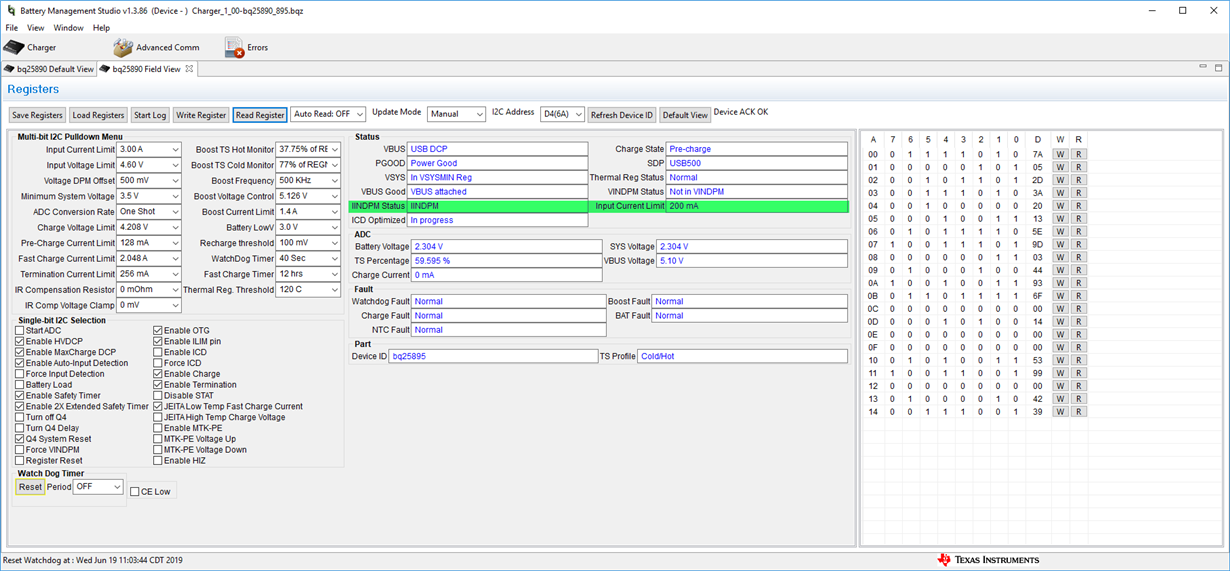
Task: Expand the Charge Voltage Limit dropdown
Action: pyautogui.click(x=149, y=227)
